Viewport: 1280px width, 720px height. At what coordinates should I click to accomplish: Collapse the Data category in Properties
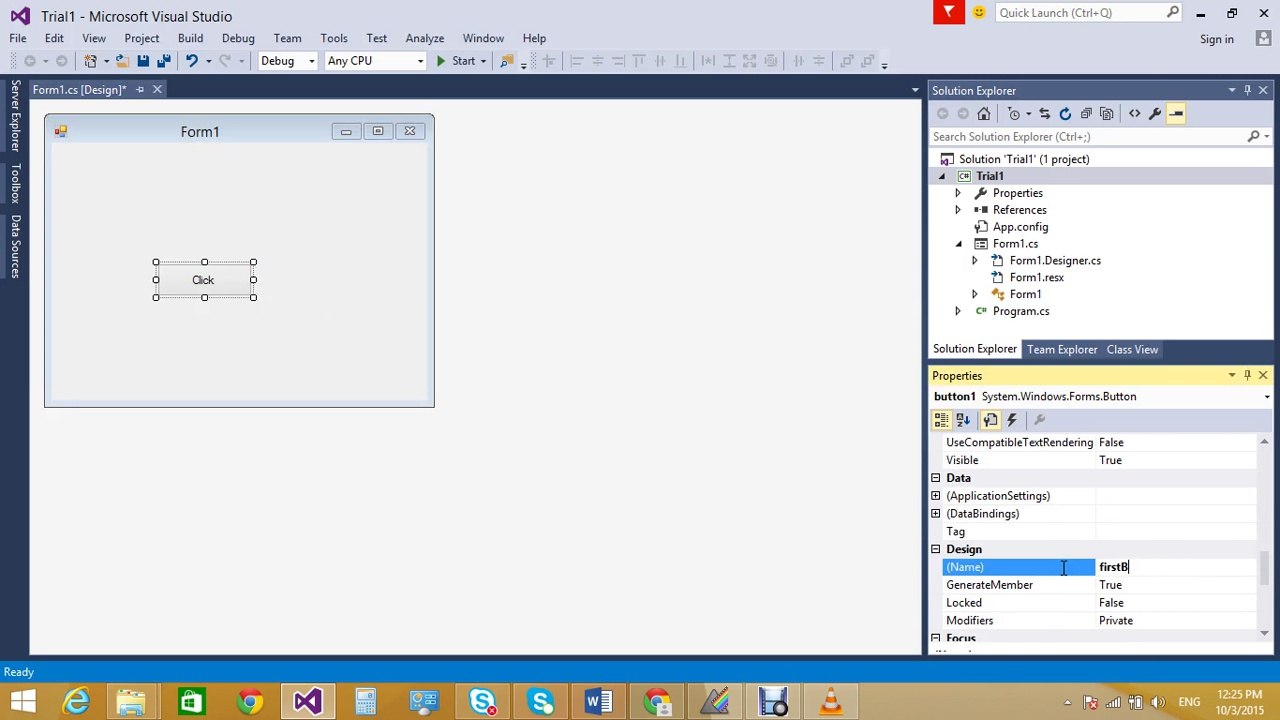coord(936,478)
